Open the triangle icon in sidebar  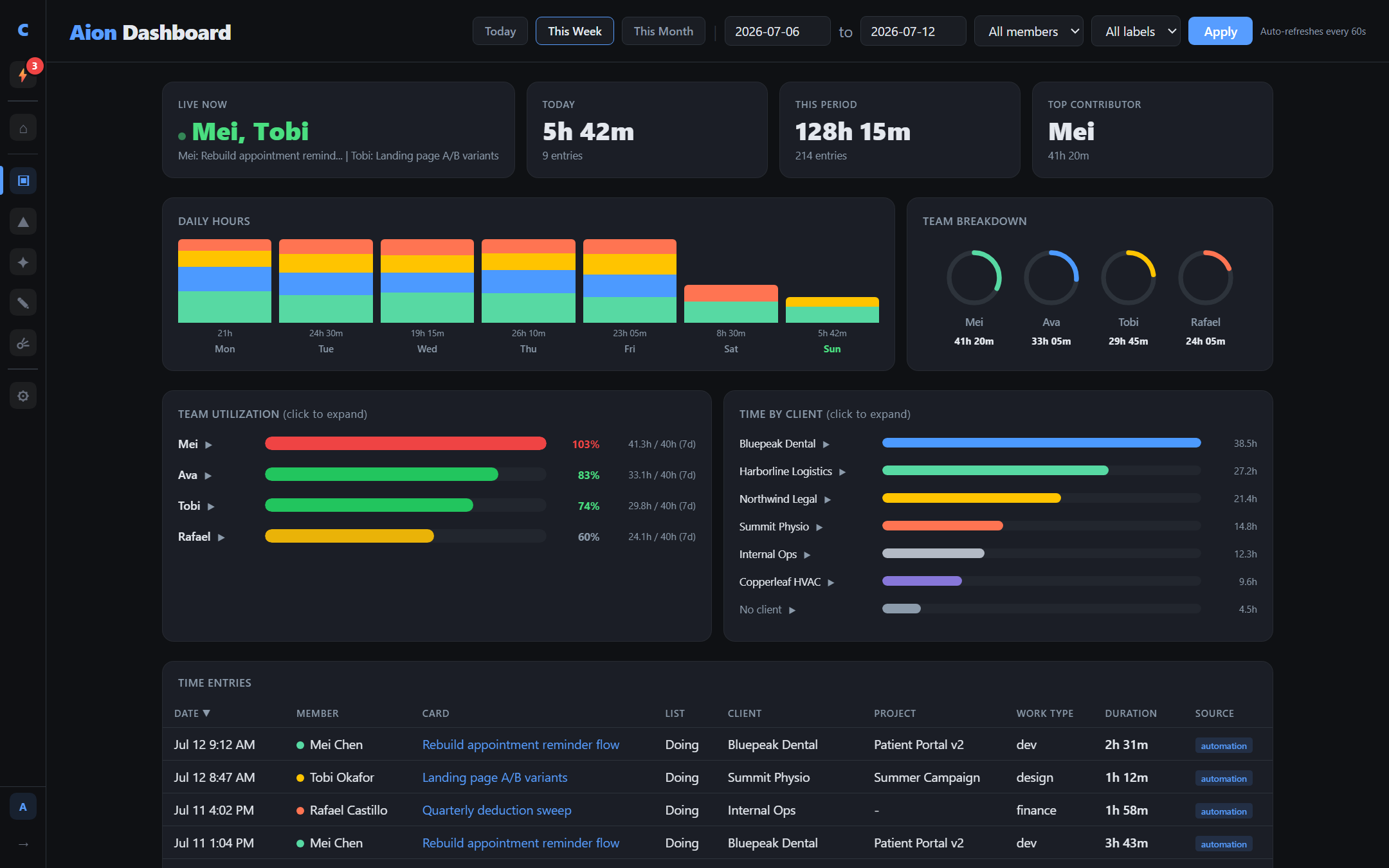(x=23, y=222)
